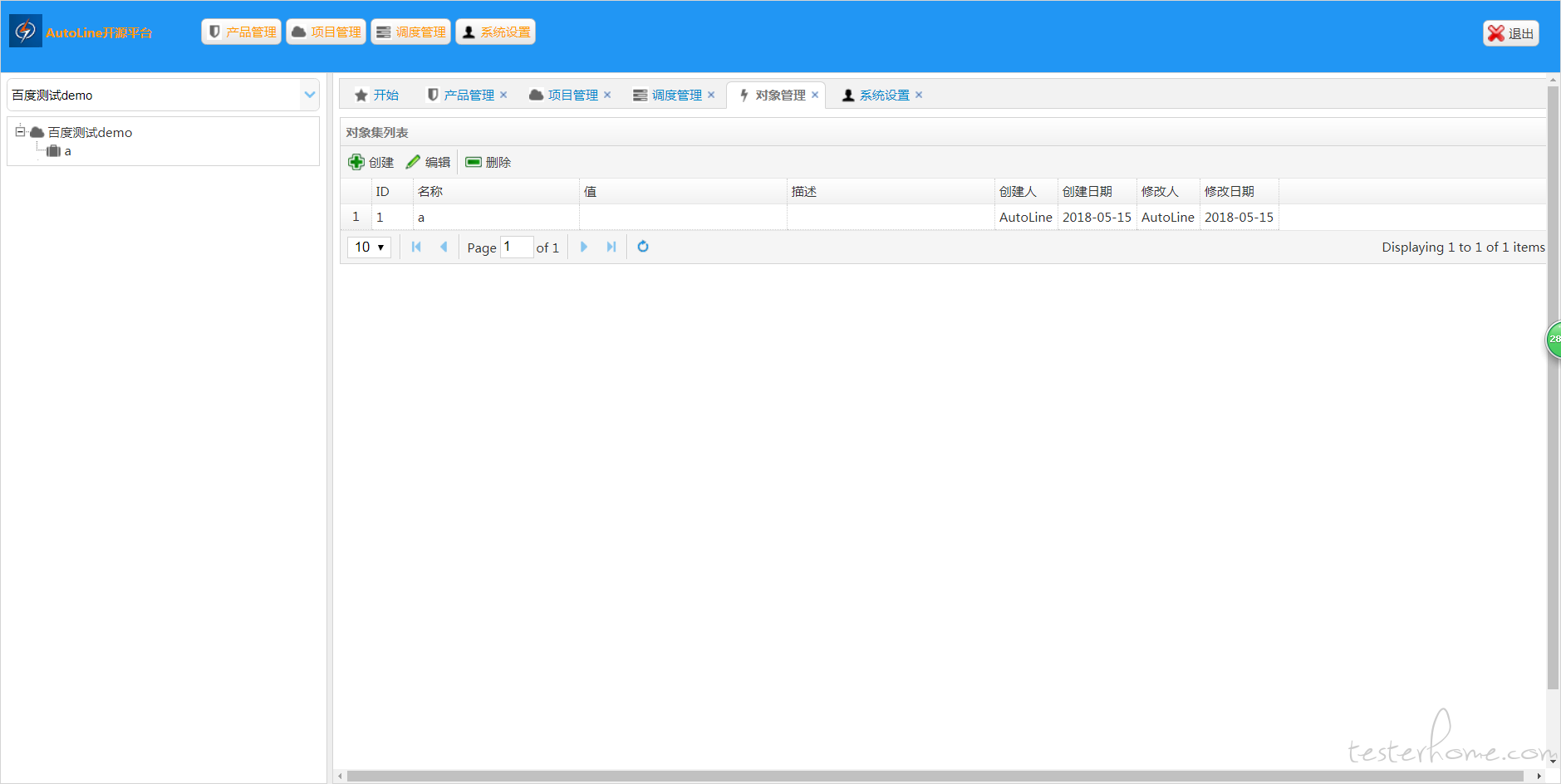Click the 修改人 column header
1561x784 pixels.
1168,191
